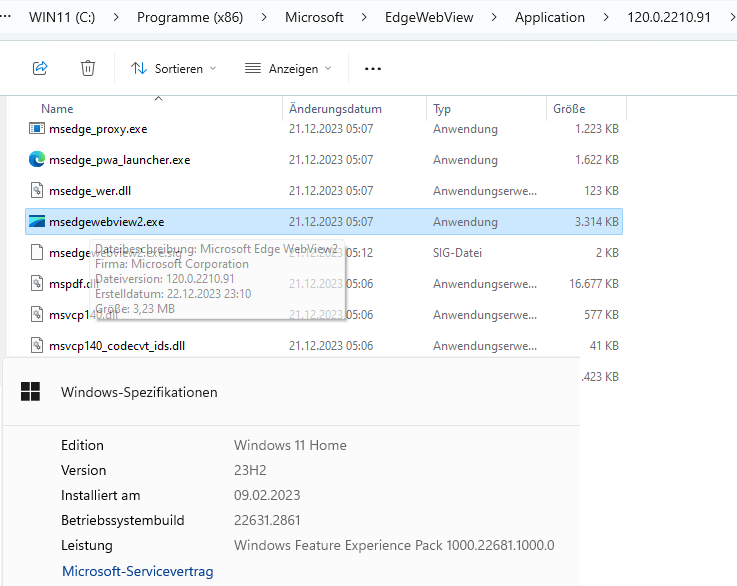Click the msedge_wer.dll file icon

[37, 190]
